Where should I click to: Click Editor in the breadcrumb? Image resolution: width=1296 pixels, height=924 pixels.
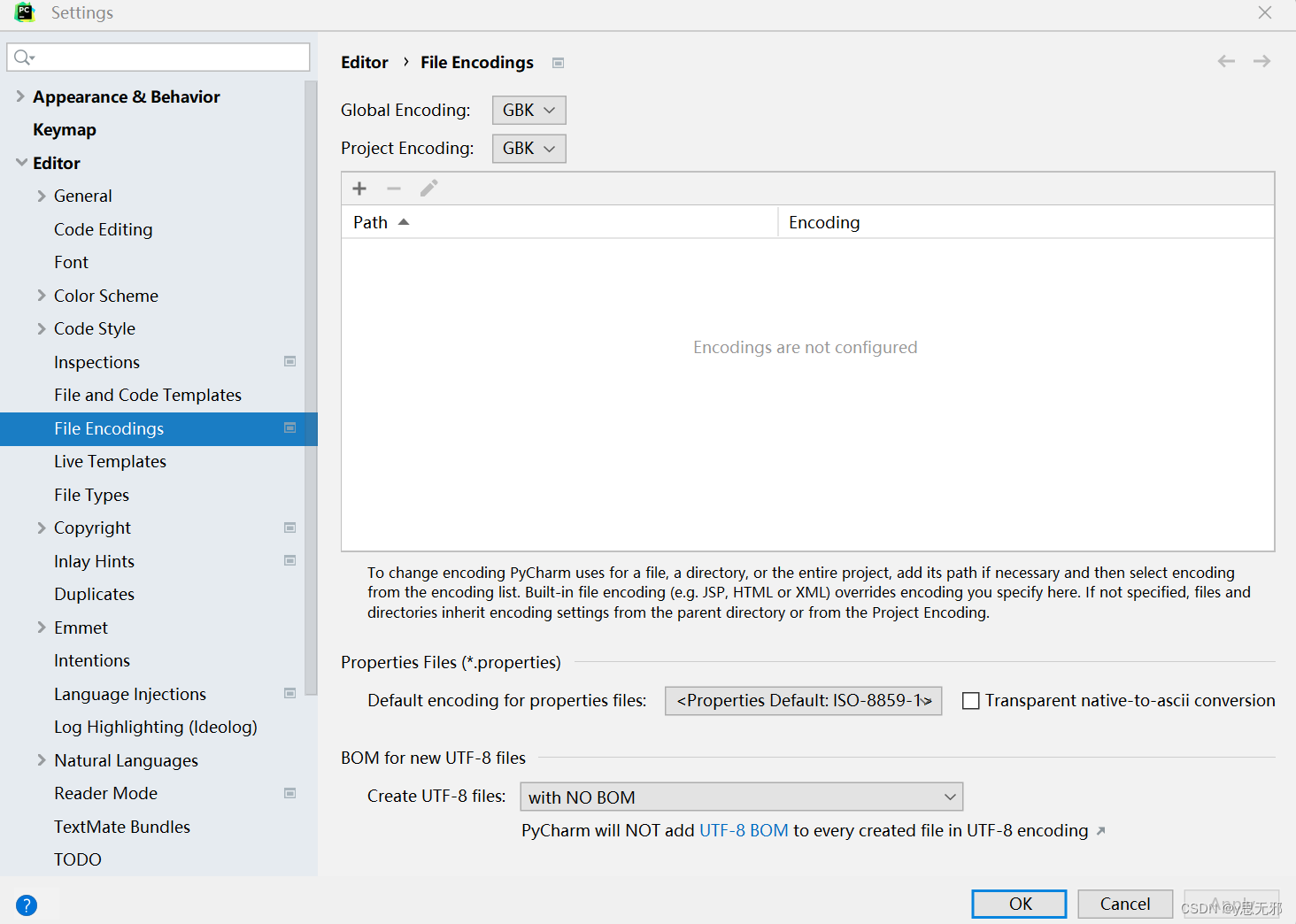[x=365, y=62]
